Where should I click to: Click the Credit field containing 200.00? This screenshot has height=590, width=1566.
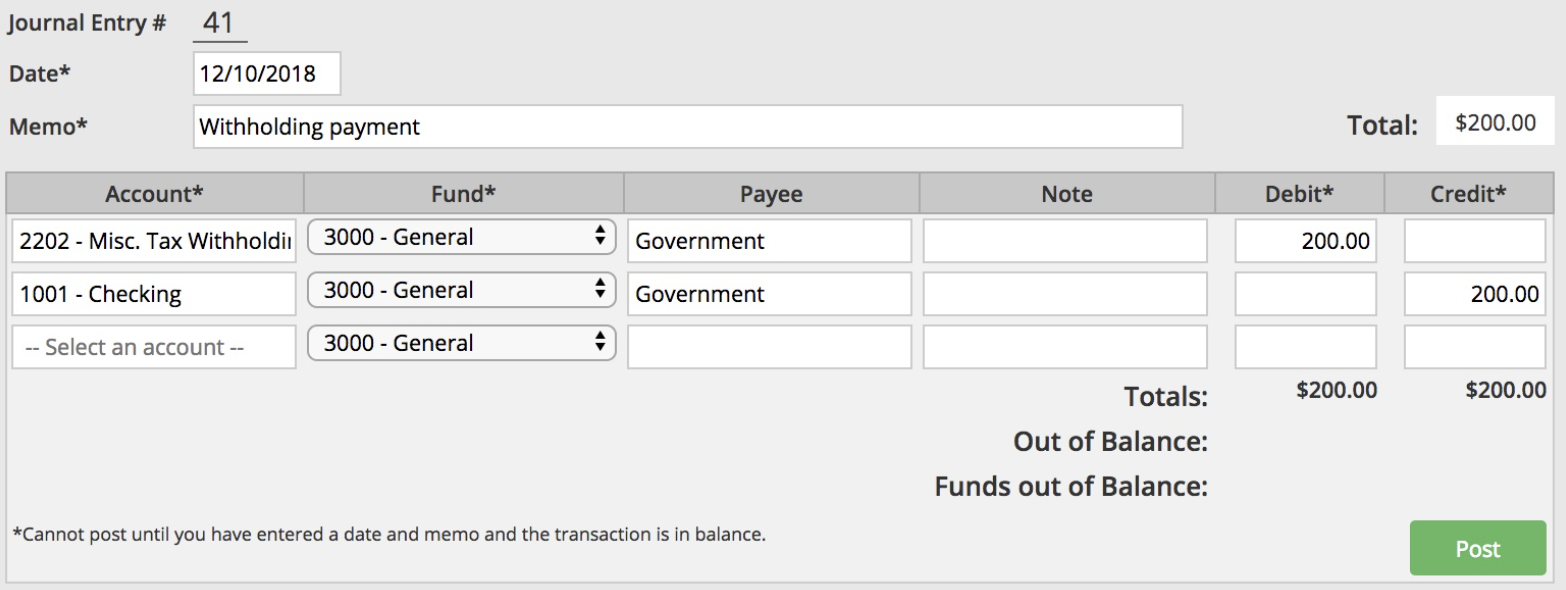(1475, 294)
